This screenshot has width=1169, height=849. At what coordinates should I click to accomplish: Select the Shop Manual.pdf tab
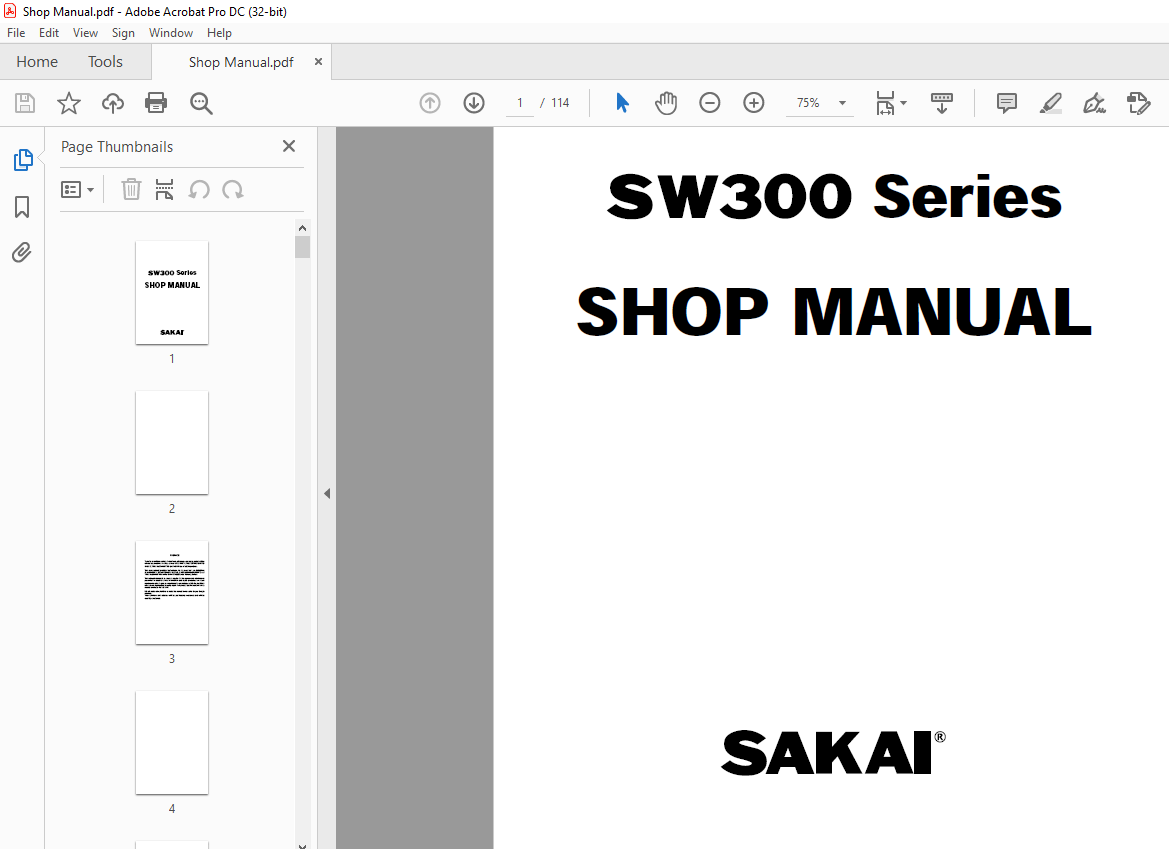pyautogui.click(x=241, y=63)
